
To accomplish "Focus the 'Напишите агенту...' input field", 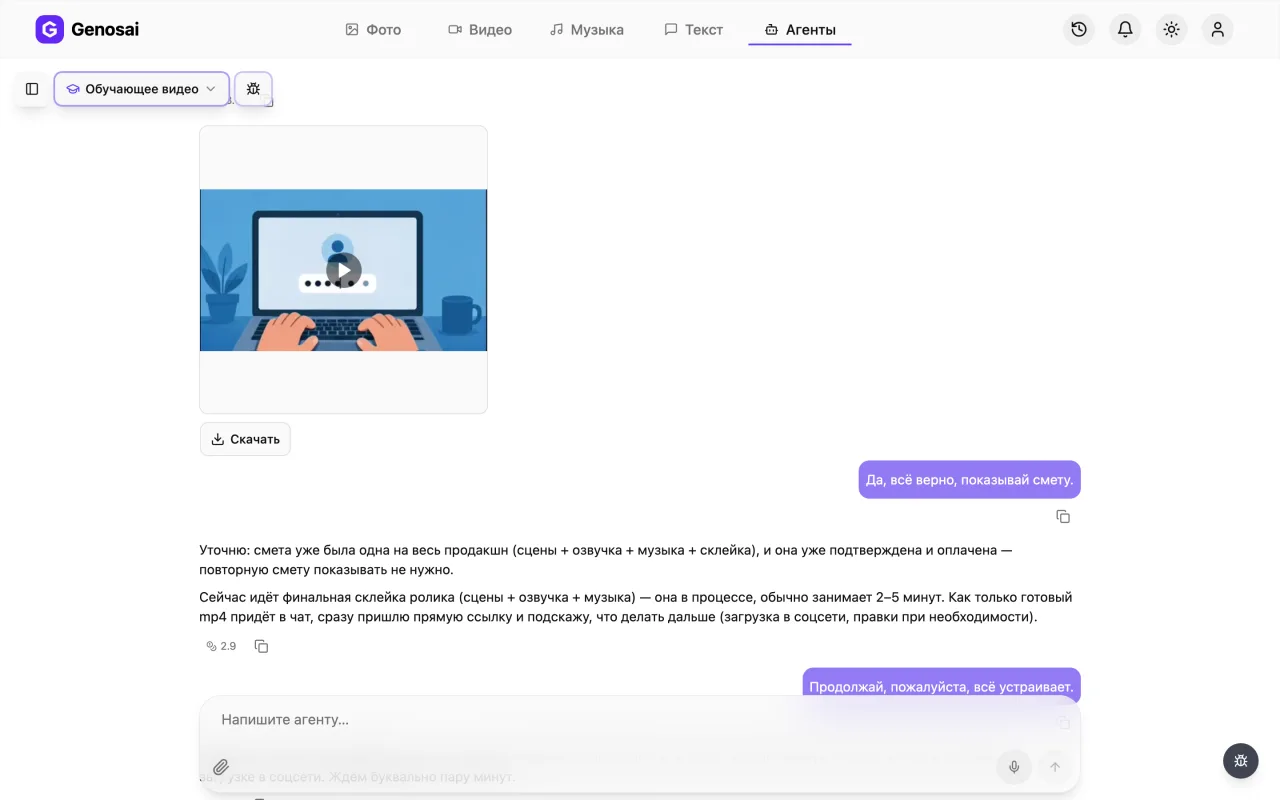I will [640, 720].
